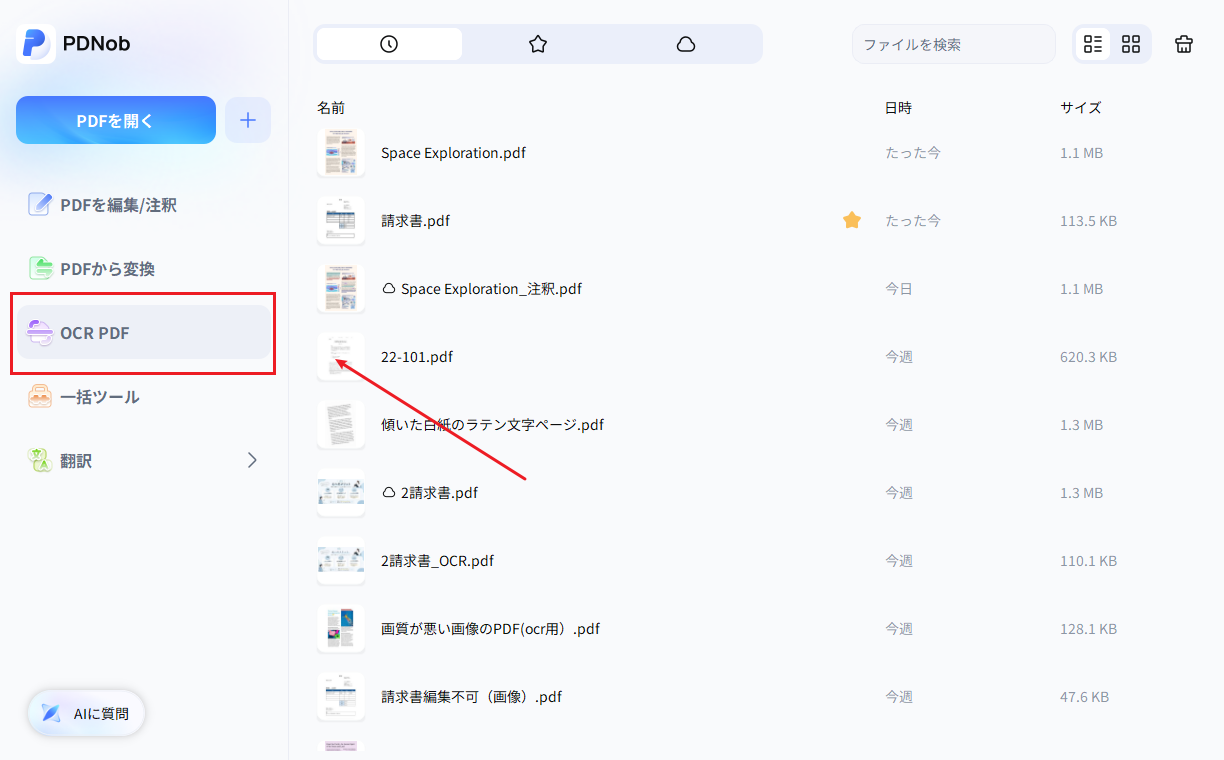Open thumbnail of 2請求書.pdf
This screenshot has width=1224, height=760.
click(341, 493)
